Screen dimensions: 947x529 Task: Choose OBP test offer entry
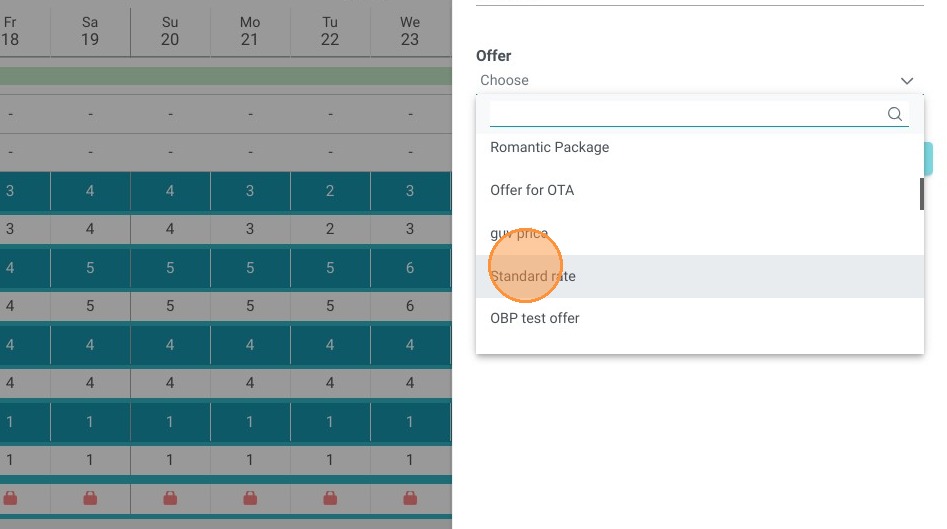pos(699,318)
